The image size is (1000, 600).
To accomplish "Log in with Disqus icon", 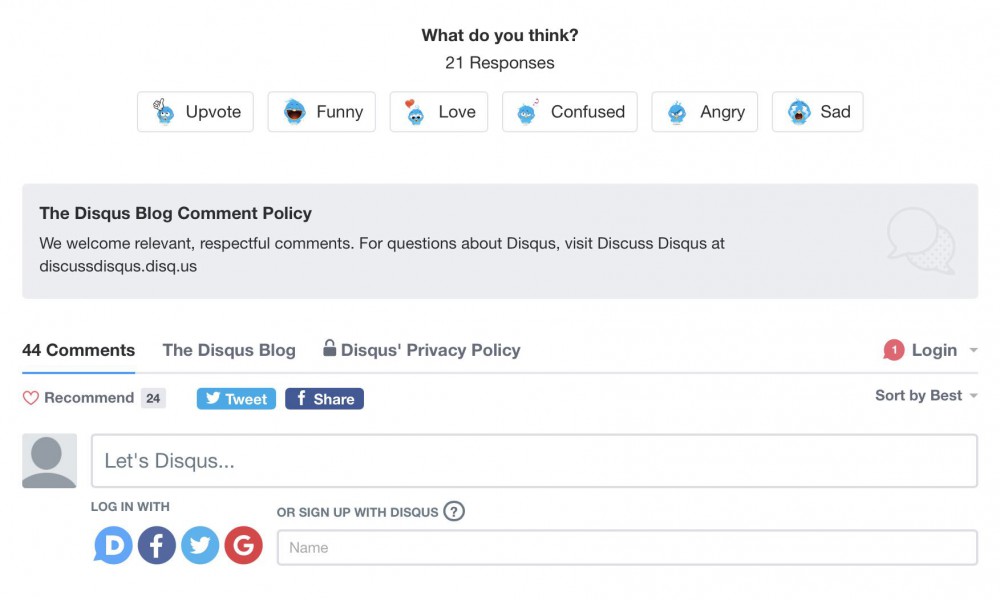I will pos(113,545).
